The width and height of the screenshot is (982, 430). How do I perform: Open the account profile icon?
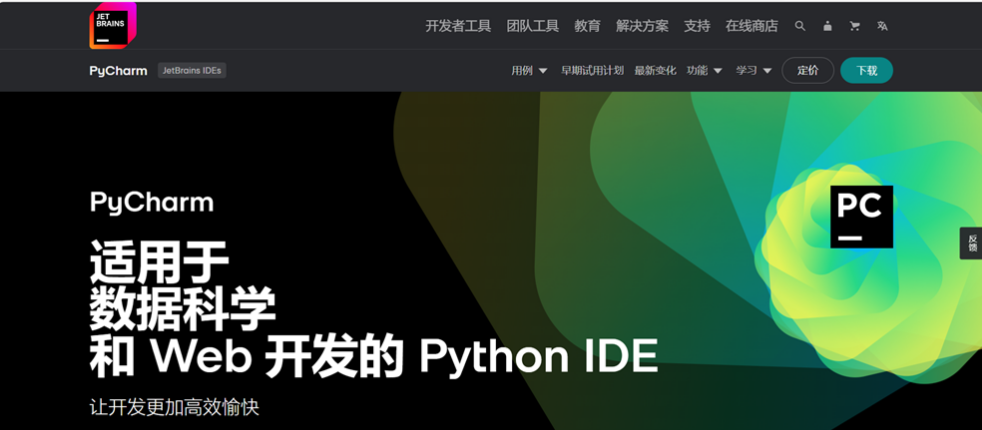(827, 26)
